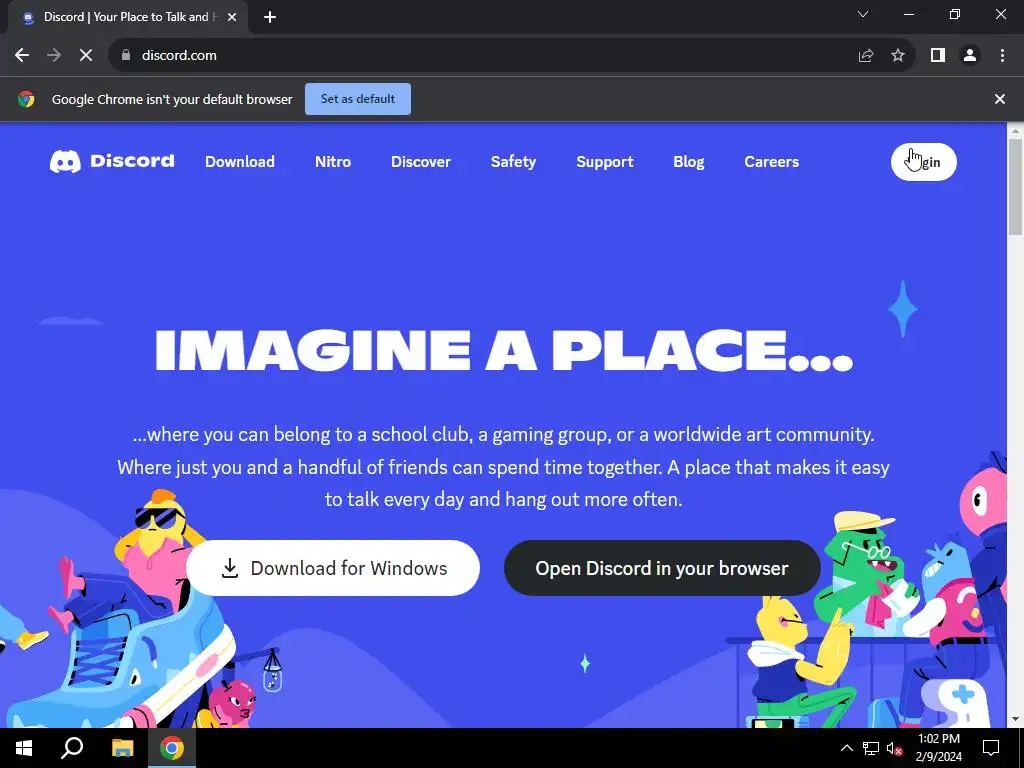Open the Chrome three-dot menu
This screenshot has width=1024, height=768.
point(1002,56)
